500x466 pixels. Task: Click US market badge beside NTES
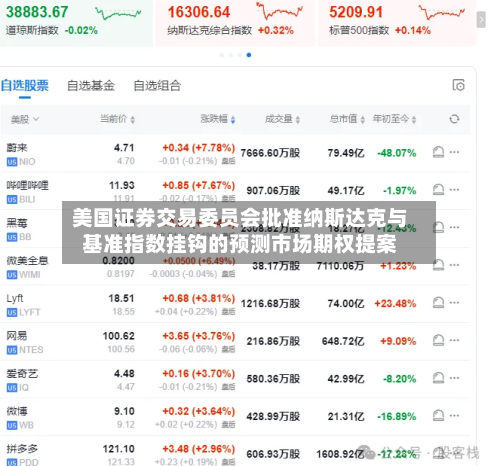12,350
